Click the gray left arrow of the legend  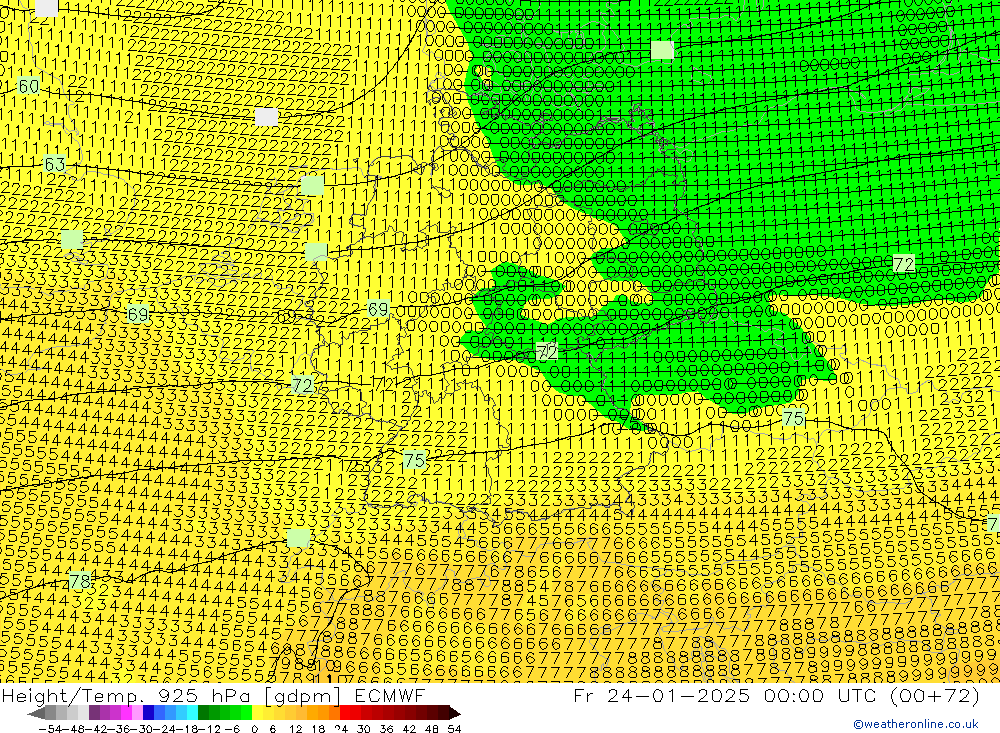(x=36, y=713)
